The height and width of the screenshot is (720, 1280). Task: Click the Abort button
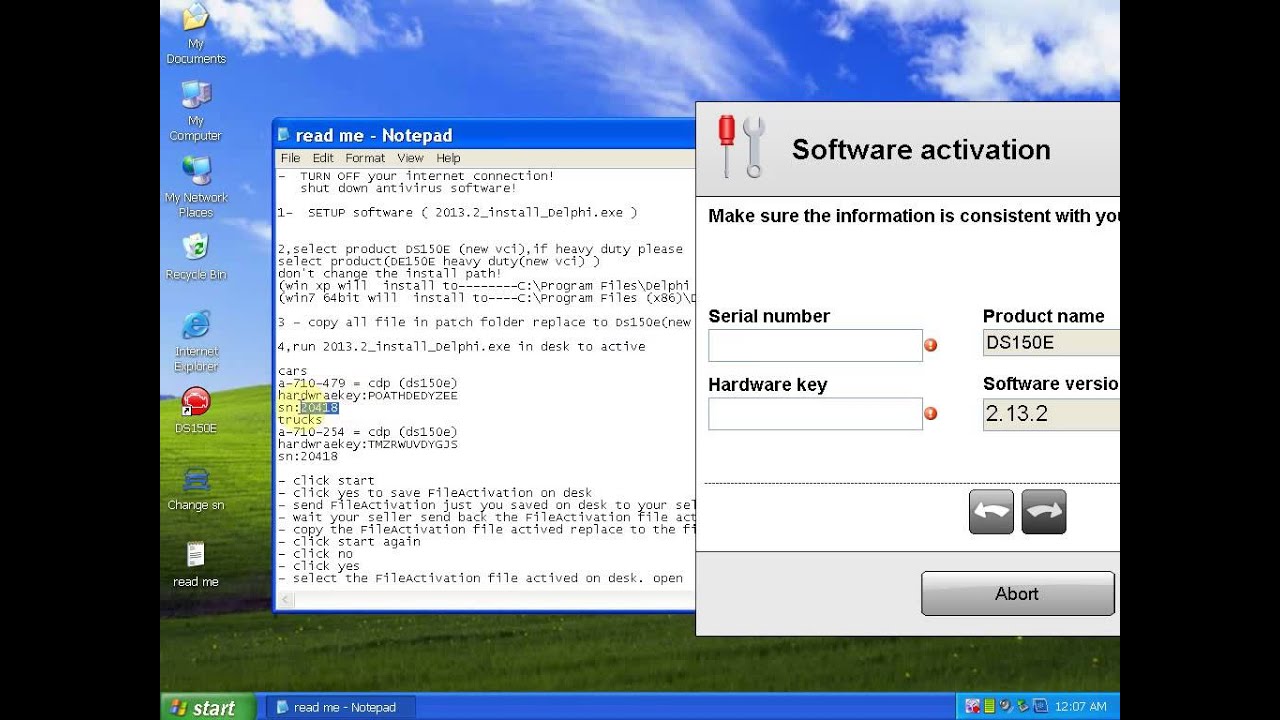click(x=1017, y=594)
